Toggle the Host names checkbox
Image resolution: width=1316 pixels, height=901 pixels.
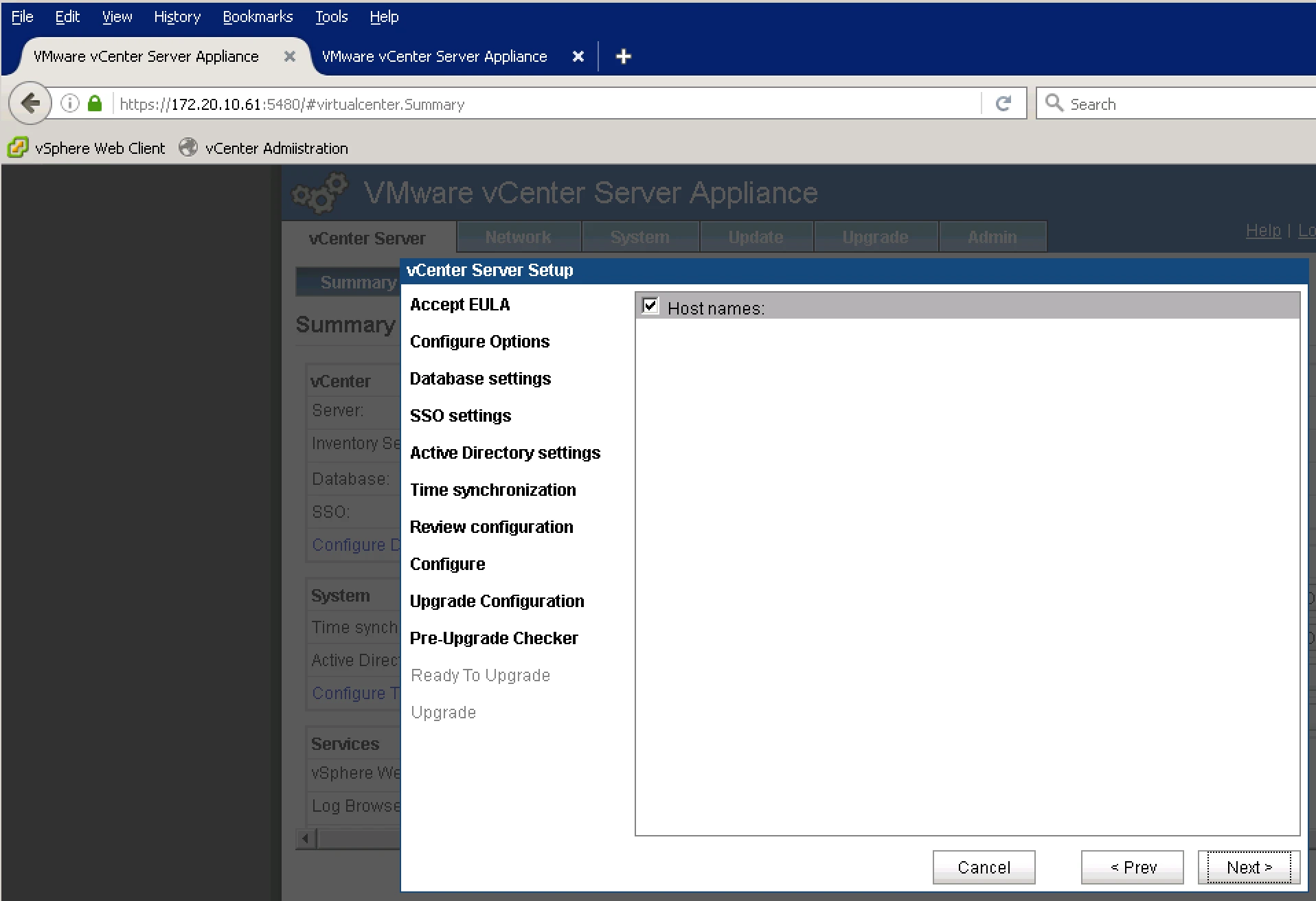click(x=650, y=306)
